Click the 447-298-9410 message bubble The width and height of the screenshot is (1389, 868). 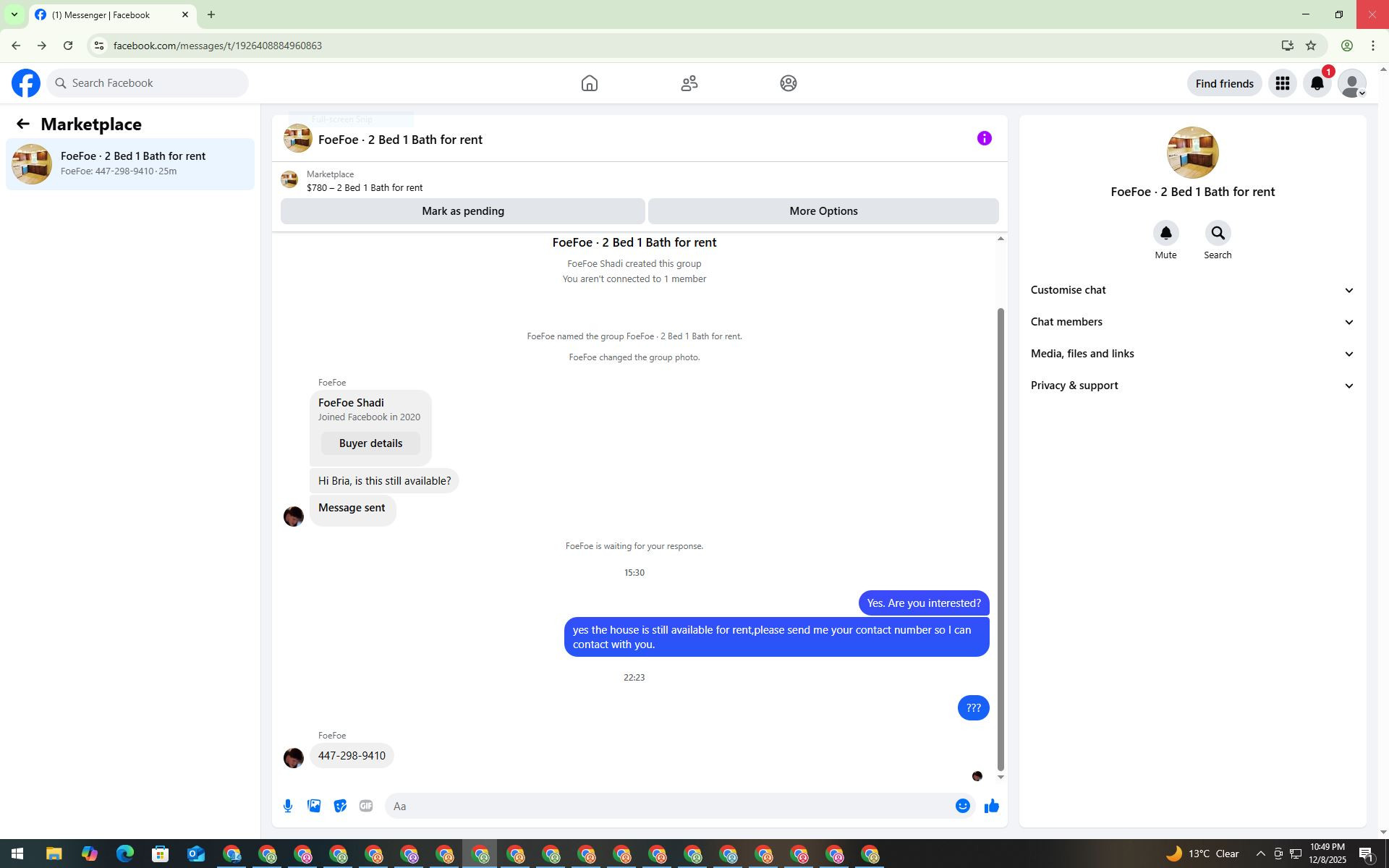click(x=352, y=756)
